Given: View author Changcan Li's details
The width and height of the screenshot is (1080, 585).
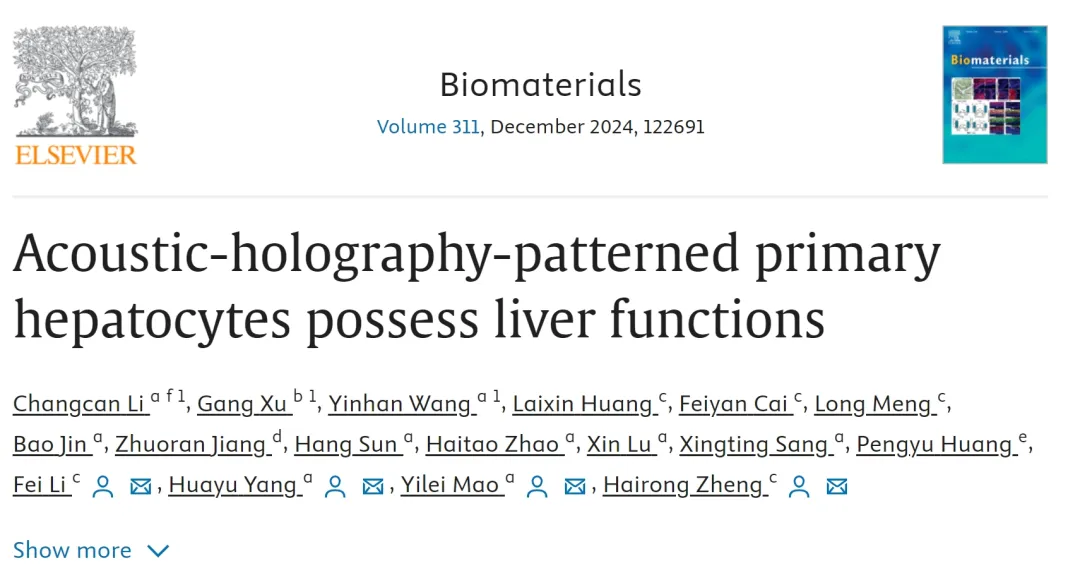Looking at the screenshot, I should [x=78, y=404].
